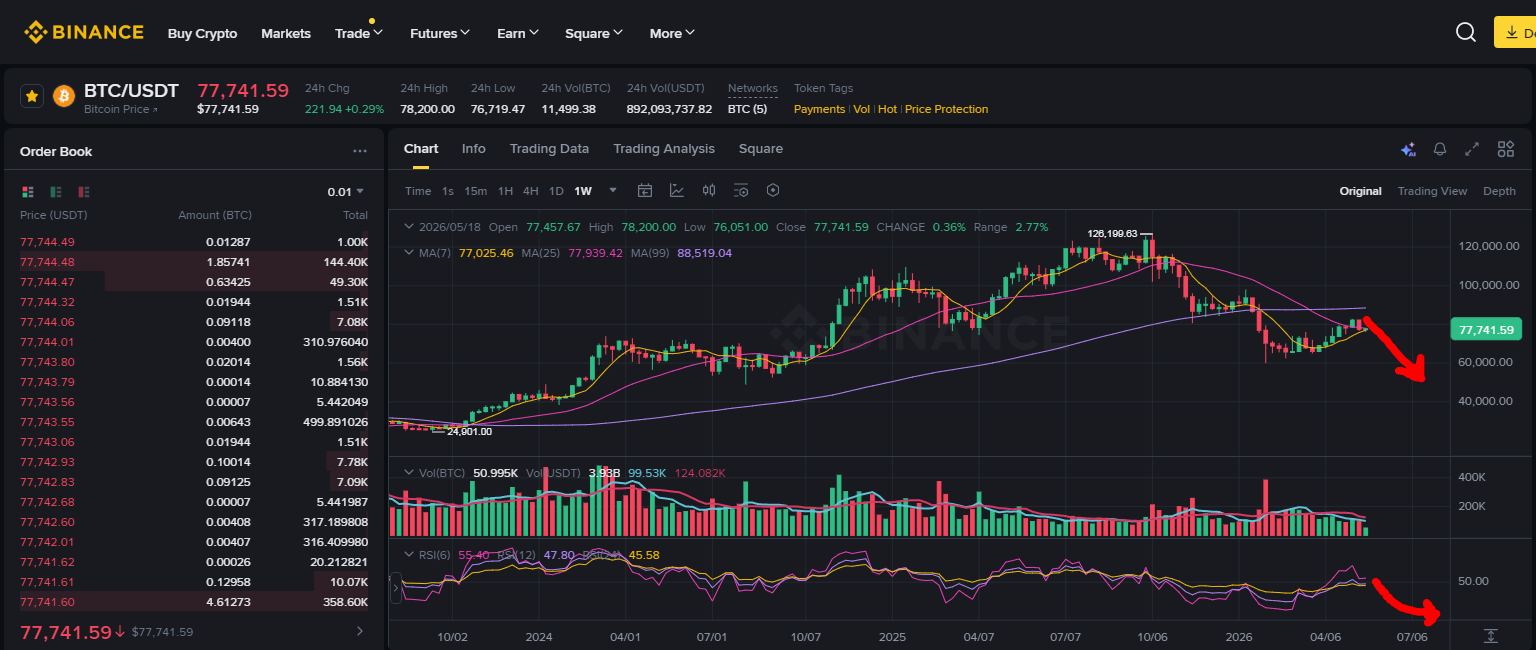Open the price alert bell icon
This screenshot has width=1536, height=650.
(x=1440, y=149)
